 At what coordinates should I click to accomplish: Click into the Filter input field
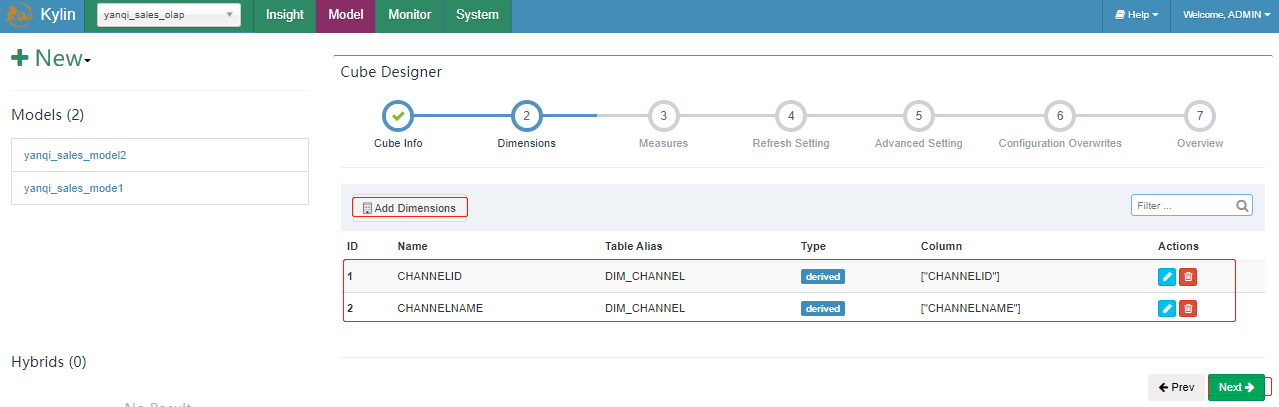point(1182,206)
